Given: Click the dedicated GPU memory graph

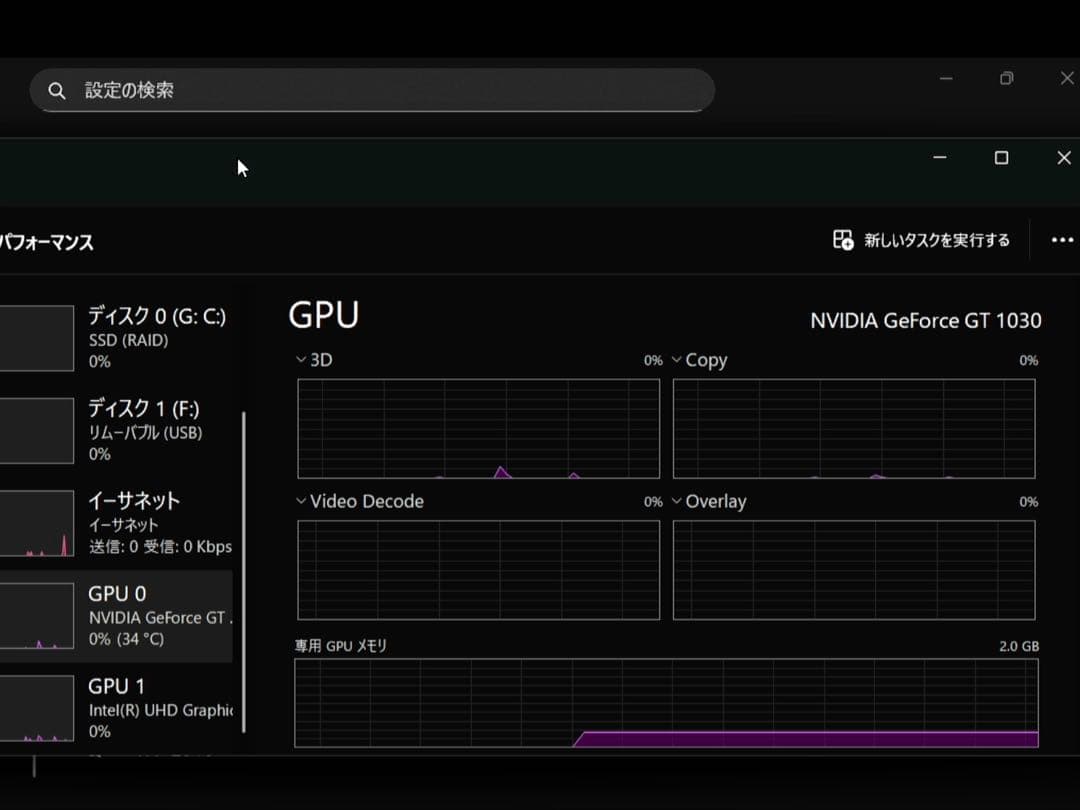Looking at the screenshot, I should point(665,705).
